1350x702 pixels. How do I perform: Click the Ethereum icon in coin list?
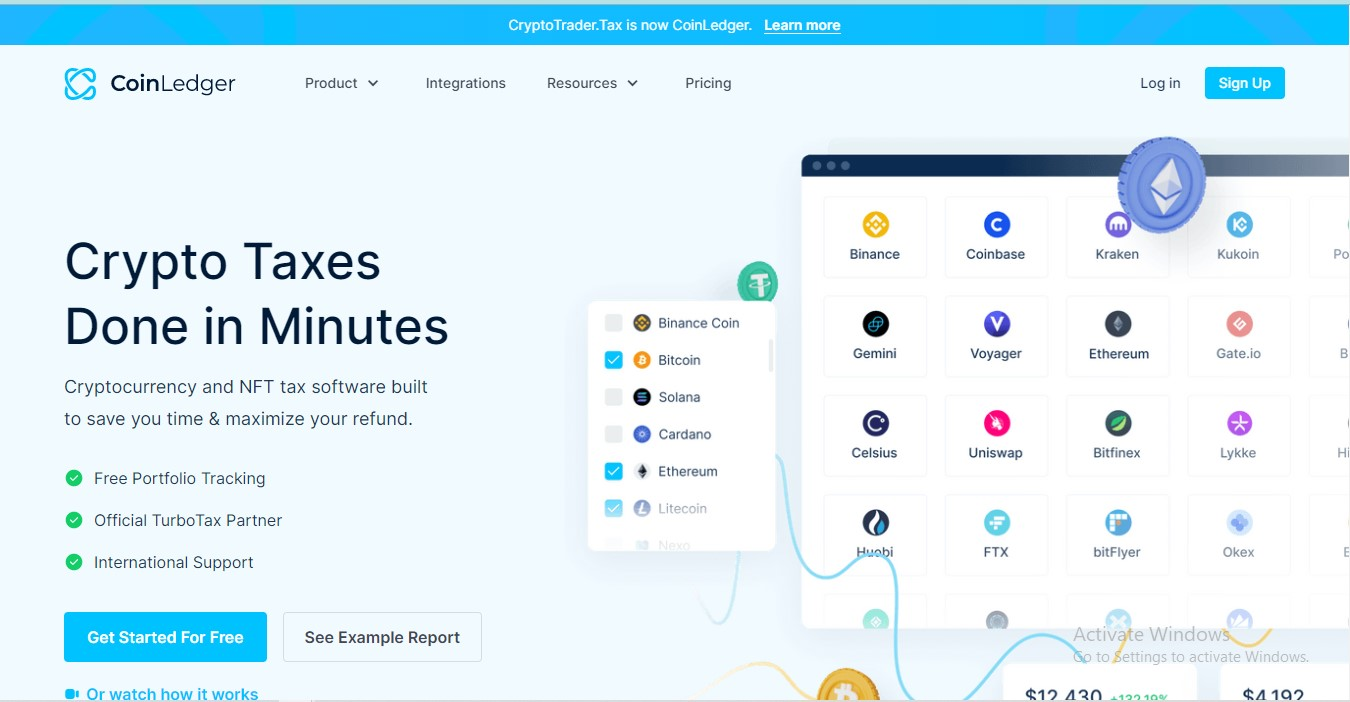coord(642,471)
